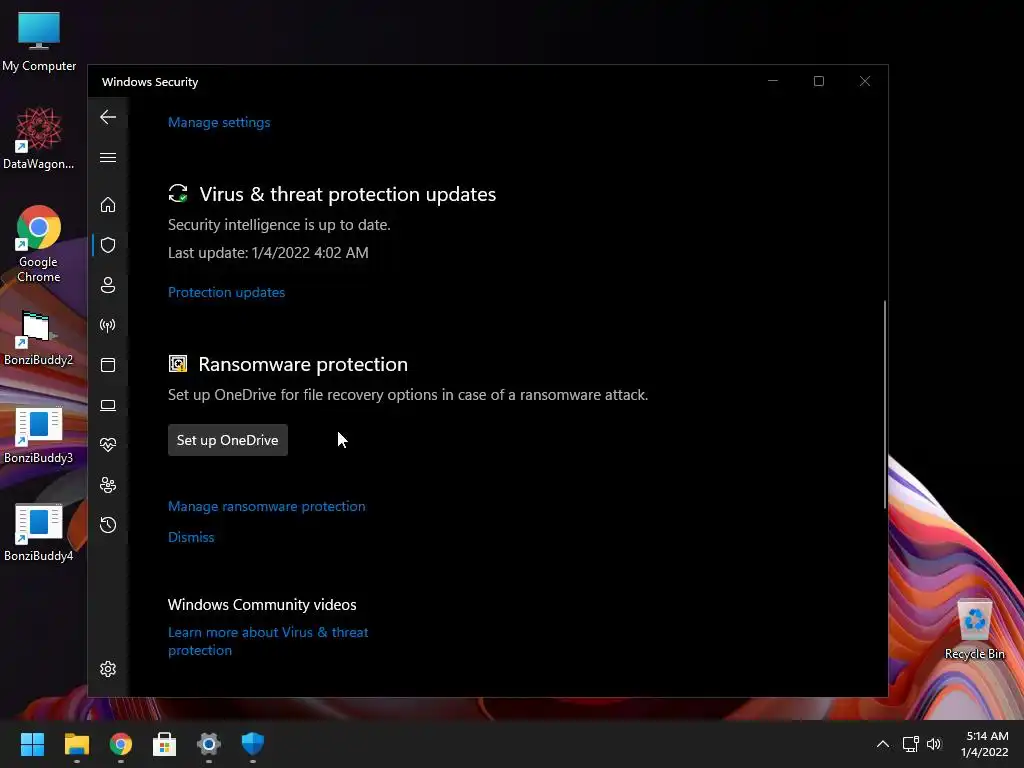Click the network icon in system tray
Screen dimensions: 1024x768
point(910,744)
